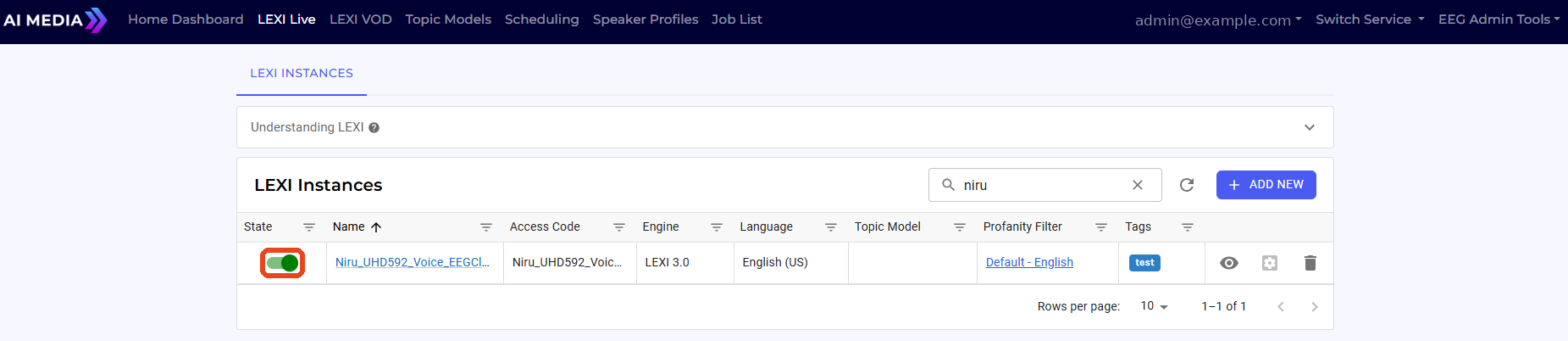Go to Home Dashboard
1568x341 pixels.
186,20
